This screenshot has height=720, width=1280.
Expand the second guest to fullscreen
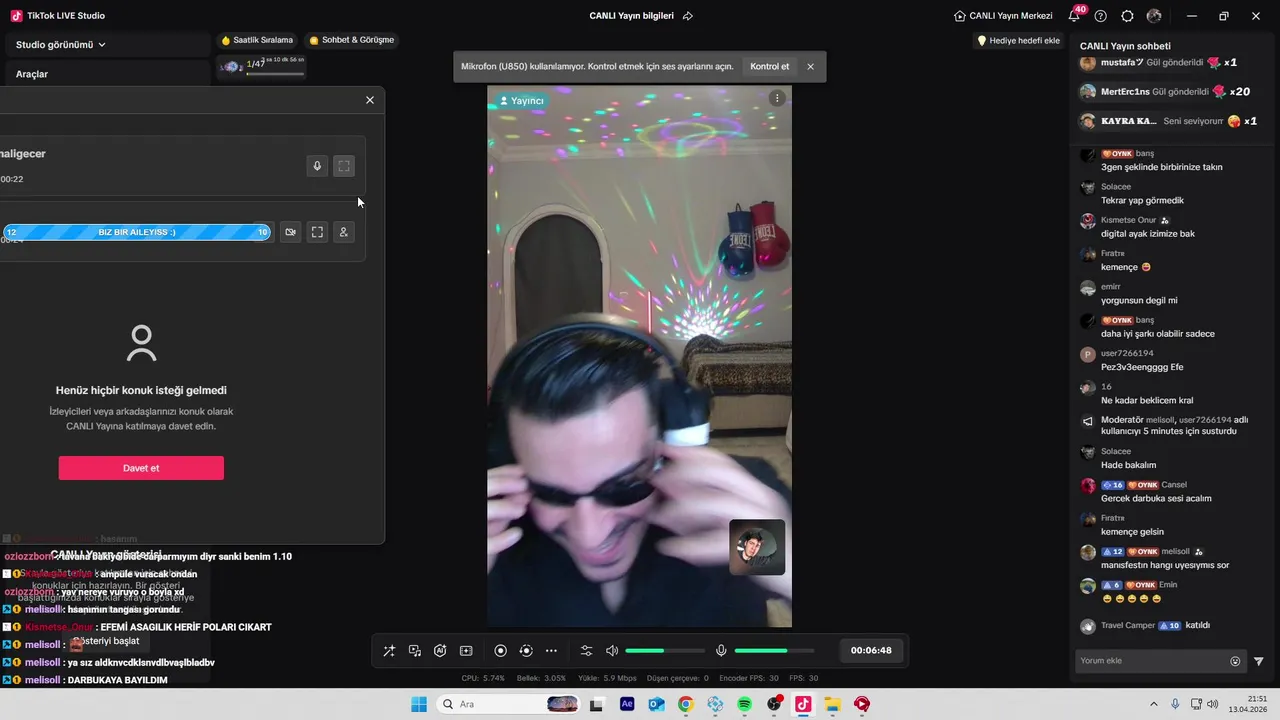317,232
